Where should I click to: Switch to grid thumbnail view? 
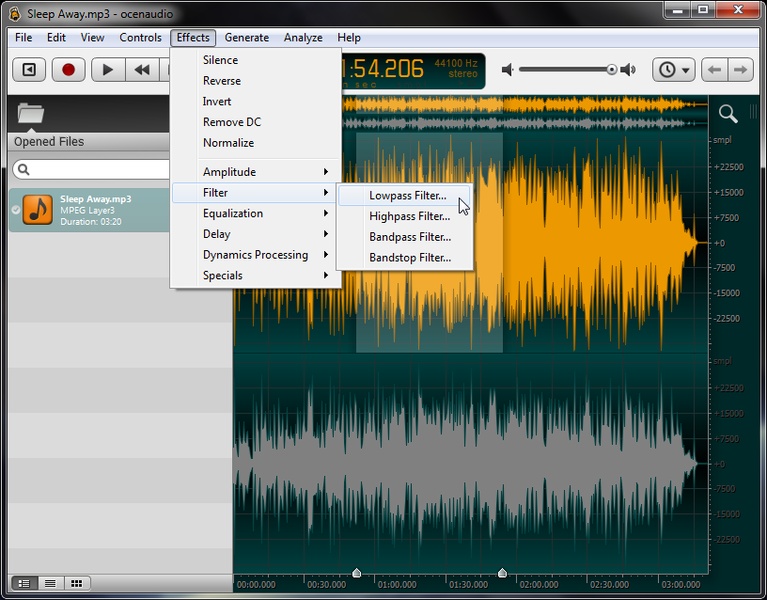tap(75, 583)
